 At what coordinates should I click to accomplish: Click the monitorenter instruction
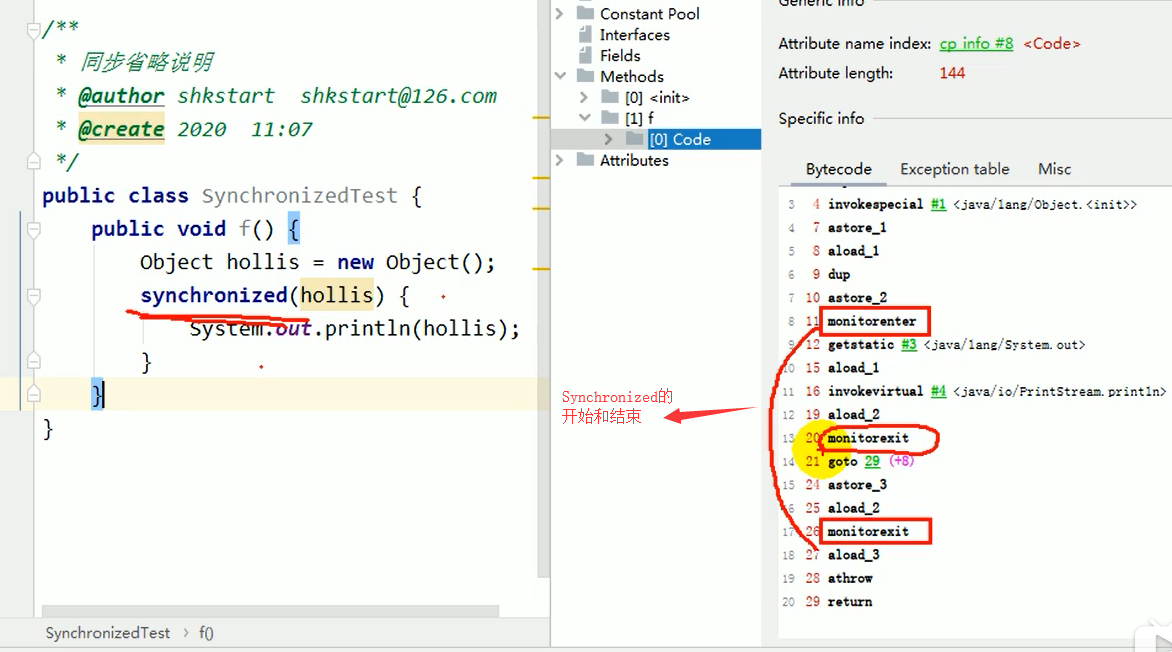(x=872, y=321)
